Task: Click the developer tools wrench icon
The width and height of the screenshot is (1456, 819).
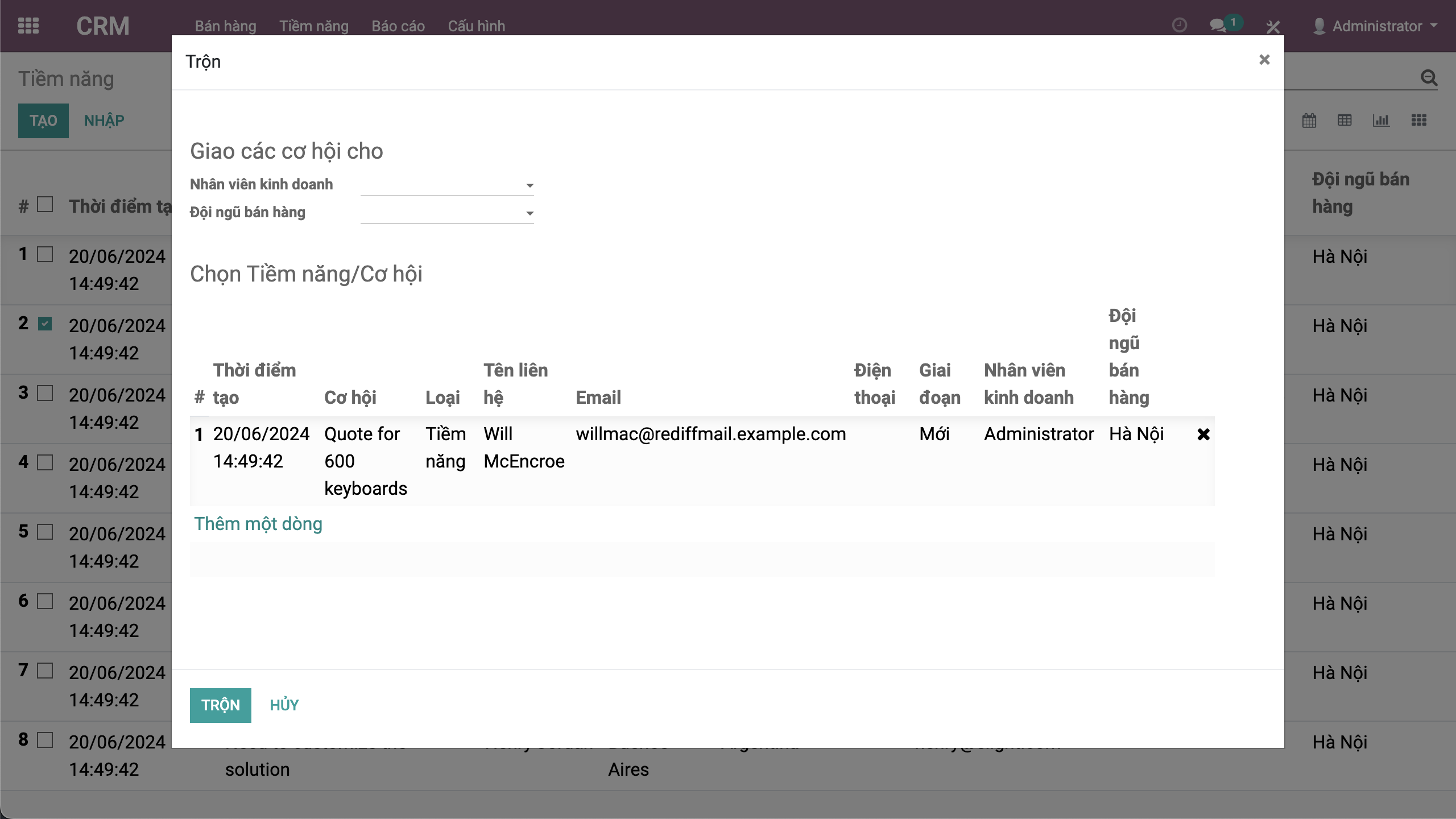Action: click(1273, 26)
